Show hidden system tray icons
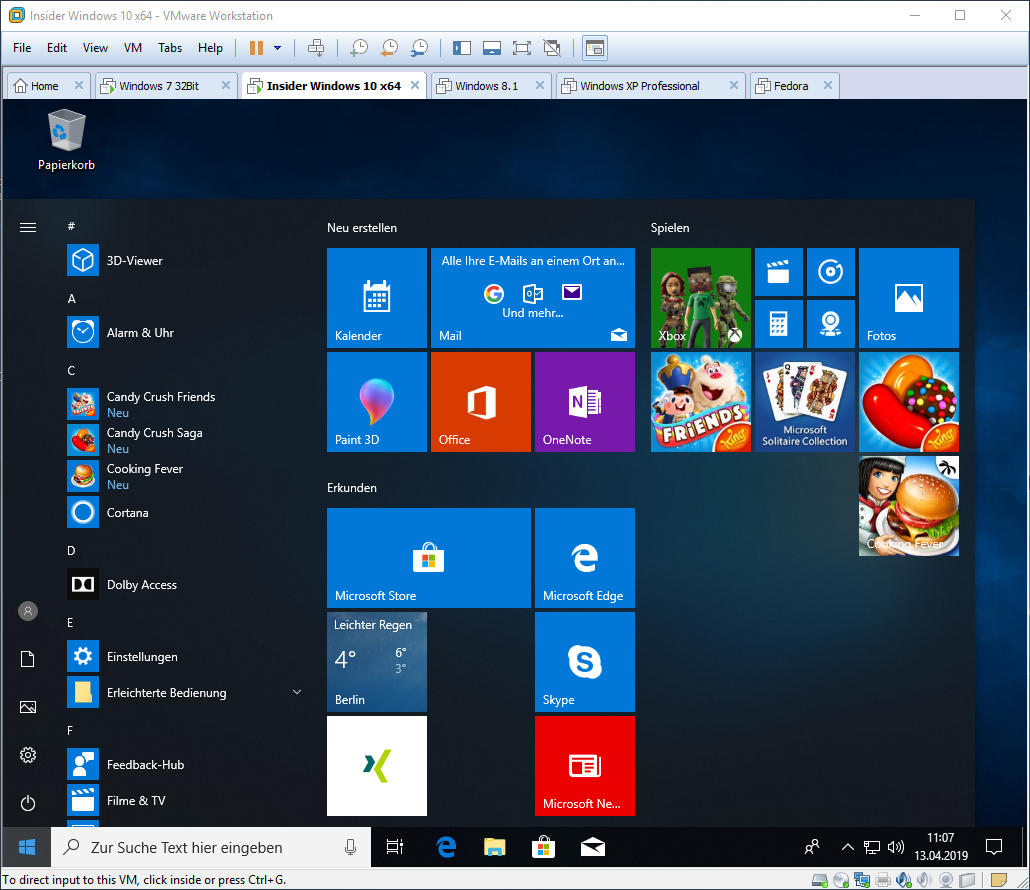Viewport: 1030px width, 890px height. (x=847, y=848)
